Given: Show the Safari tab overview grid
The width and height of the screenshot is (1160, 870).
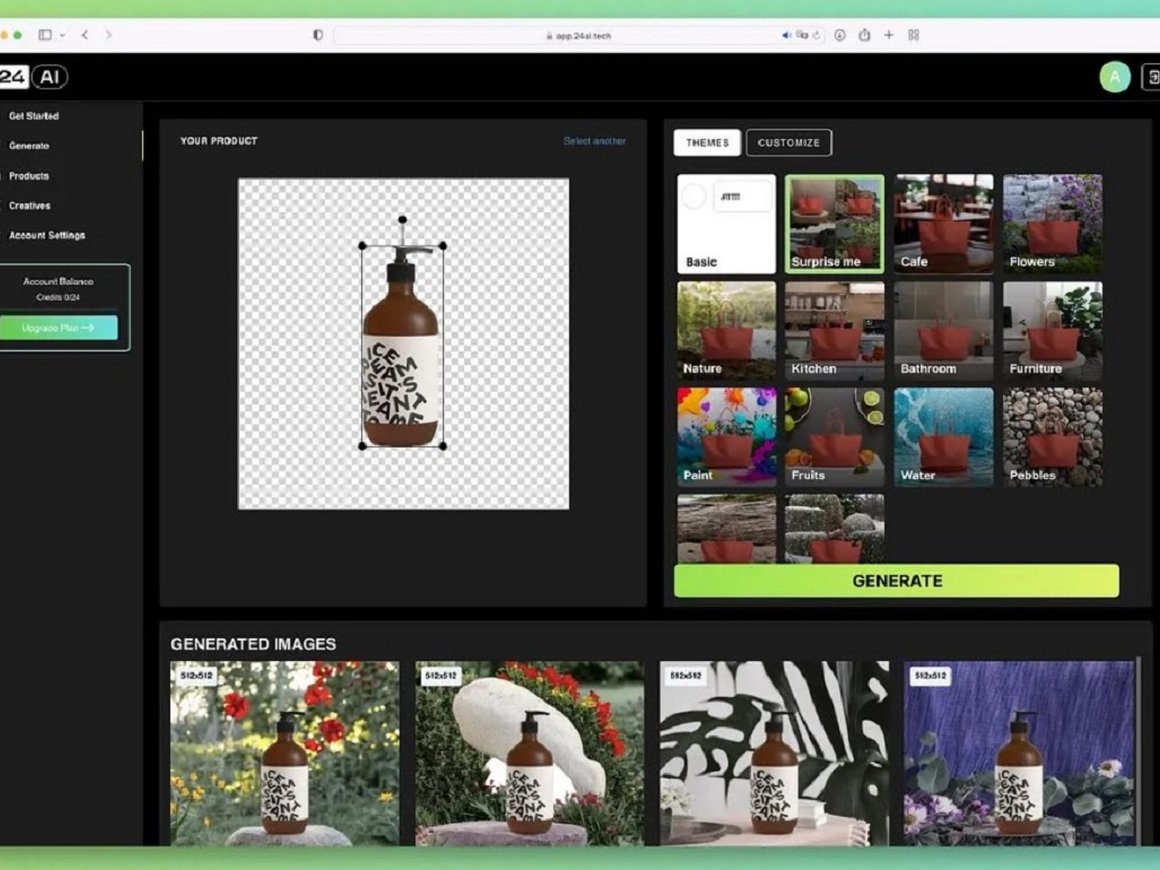Looking at the screenshot, I should 913,35.
